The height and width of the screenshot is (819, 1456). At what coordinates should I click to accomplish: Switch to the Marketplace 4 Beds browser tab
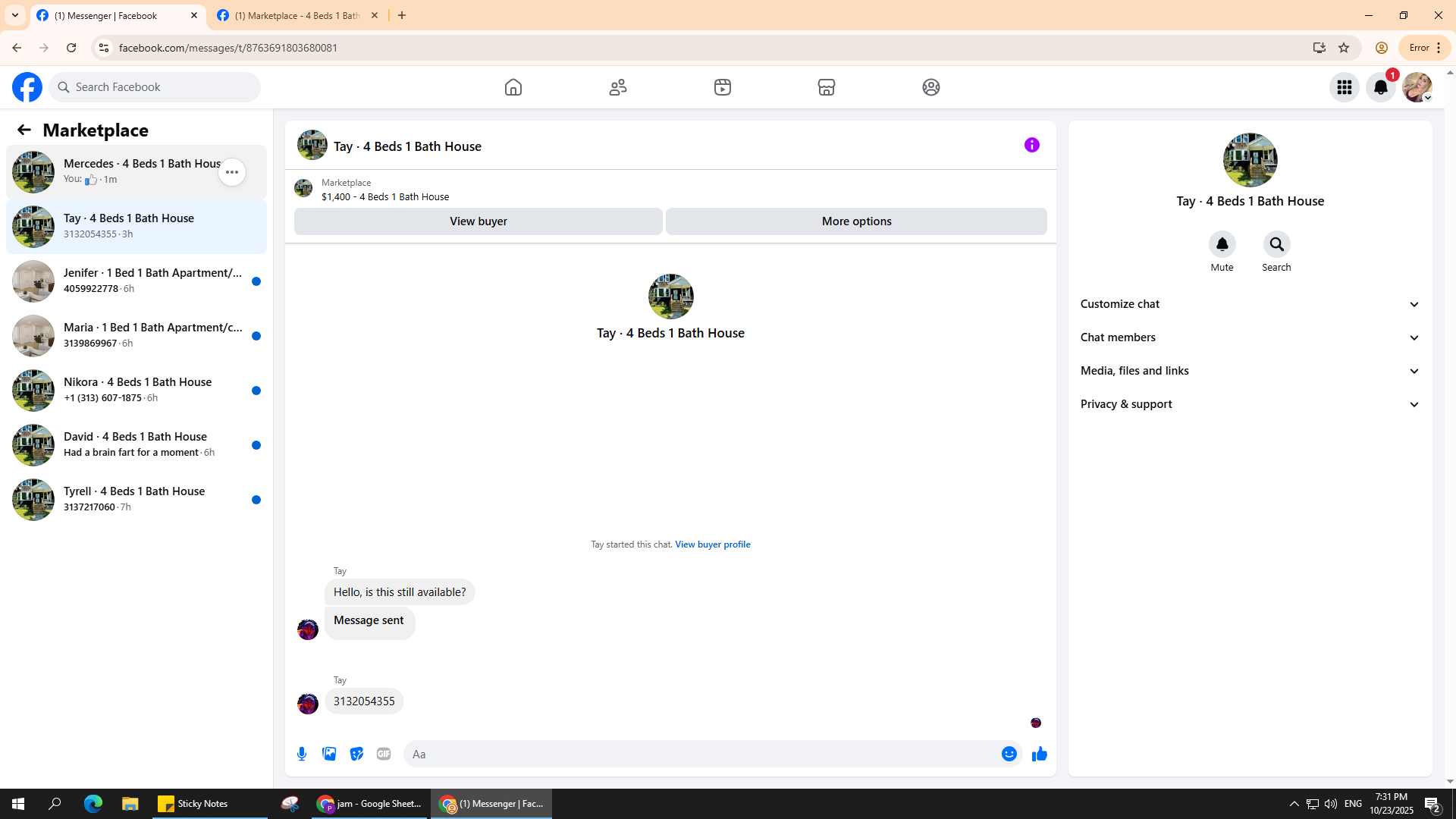click(x=297, y=15)
